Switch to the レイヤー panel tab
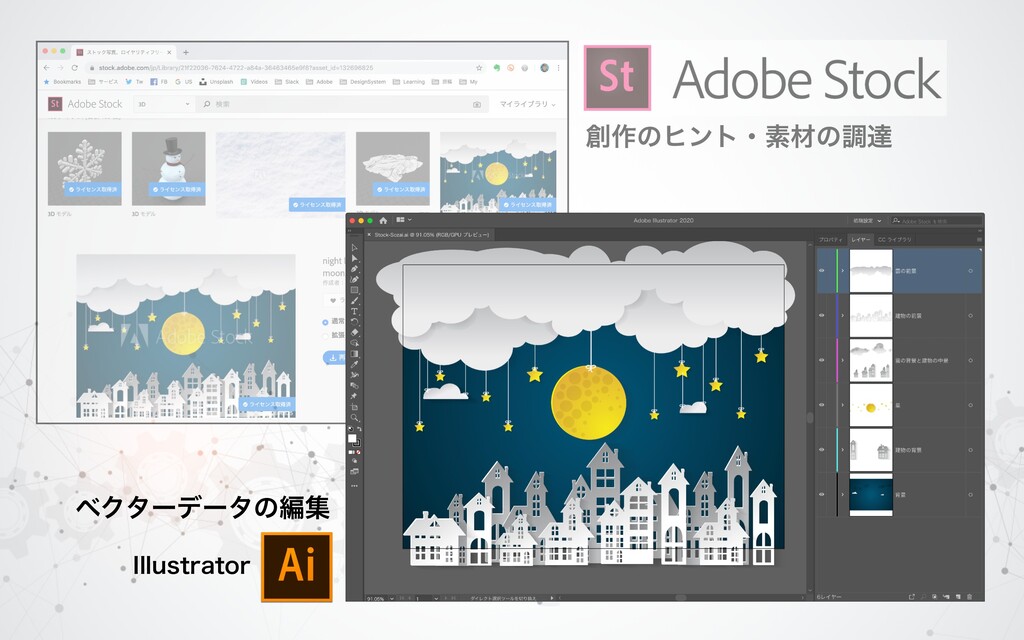Image resolution: width=1024 pixels, height=640 pixels. point(860,240)
